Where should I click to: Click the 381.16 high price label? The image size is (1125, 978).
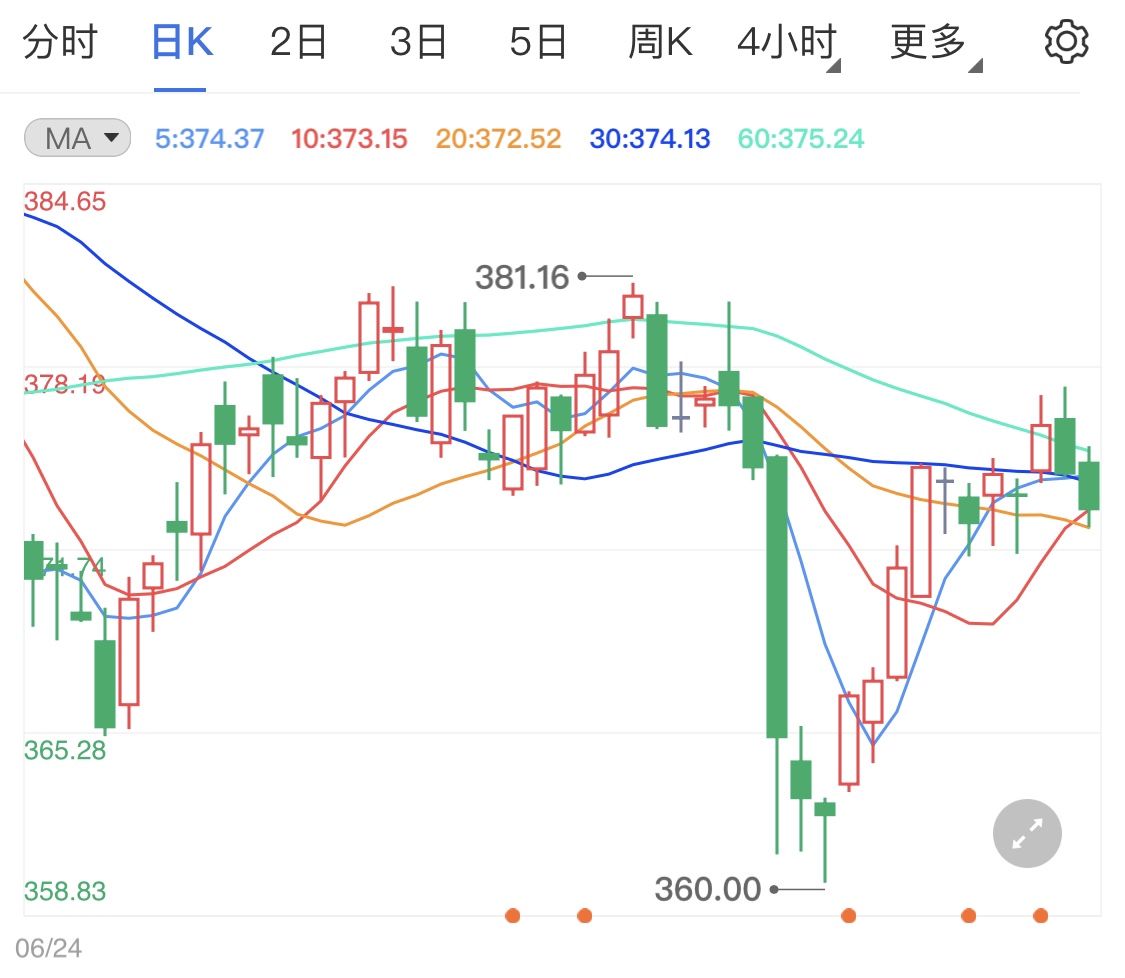pos(522,277)
